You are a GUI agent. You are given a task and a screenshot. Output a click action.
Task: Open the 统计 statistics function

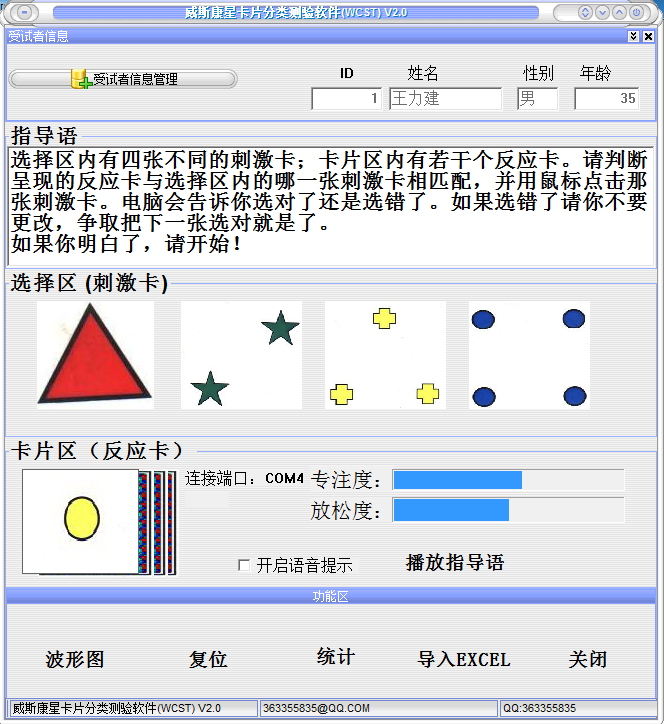coord(336,657)
